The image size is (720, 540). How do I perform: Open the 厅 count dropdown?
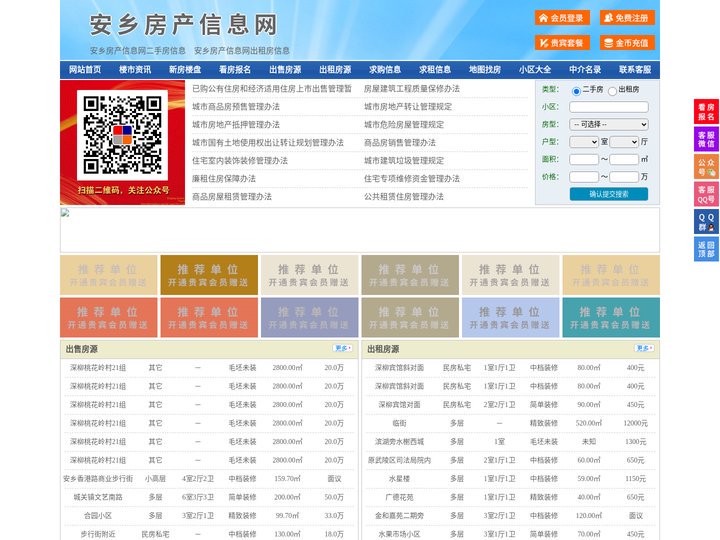coord(624,142)
